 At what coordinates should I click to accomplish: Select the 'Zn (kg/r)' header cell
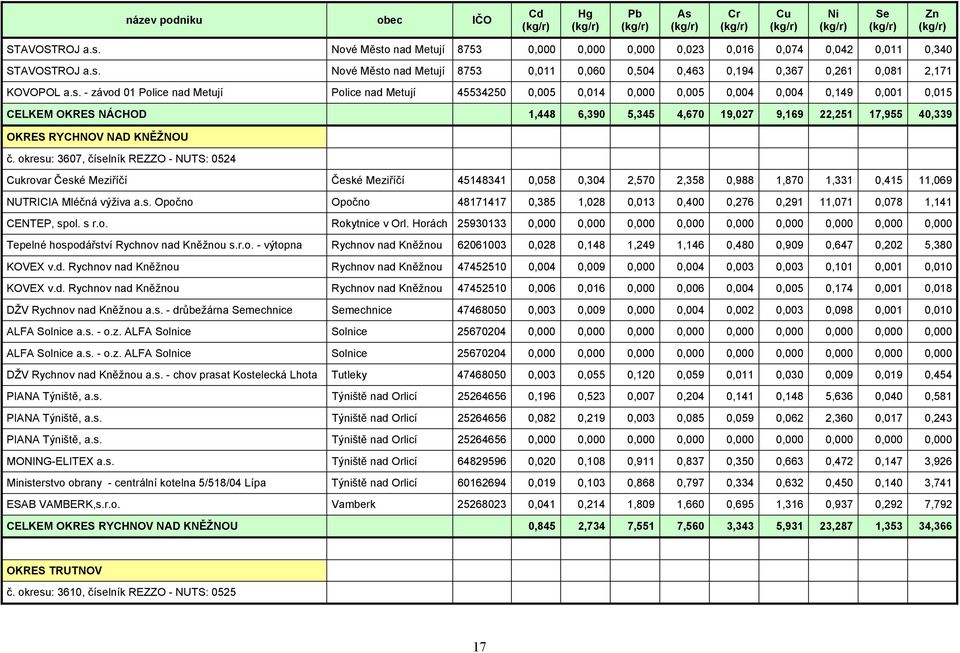[x=932, y=20]
